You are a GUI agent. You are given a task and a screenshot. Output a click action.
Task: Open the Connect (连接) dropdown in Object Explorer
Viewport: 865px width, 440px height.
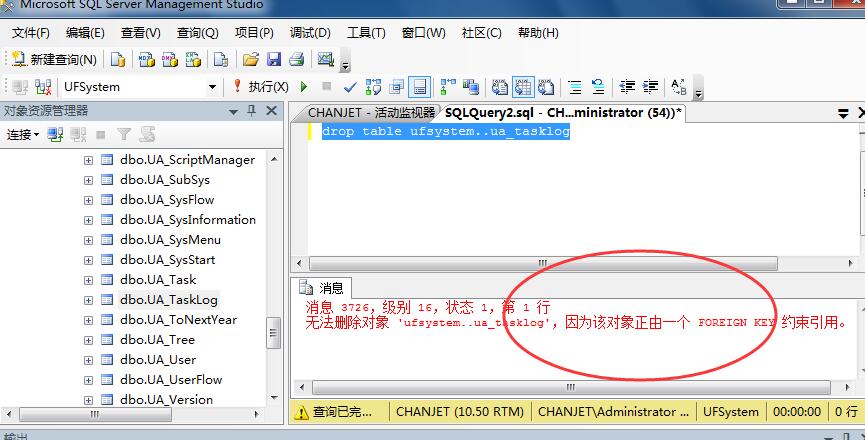pos(23,134)
